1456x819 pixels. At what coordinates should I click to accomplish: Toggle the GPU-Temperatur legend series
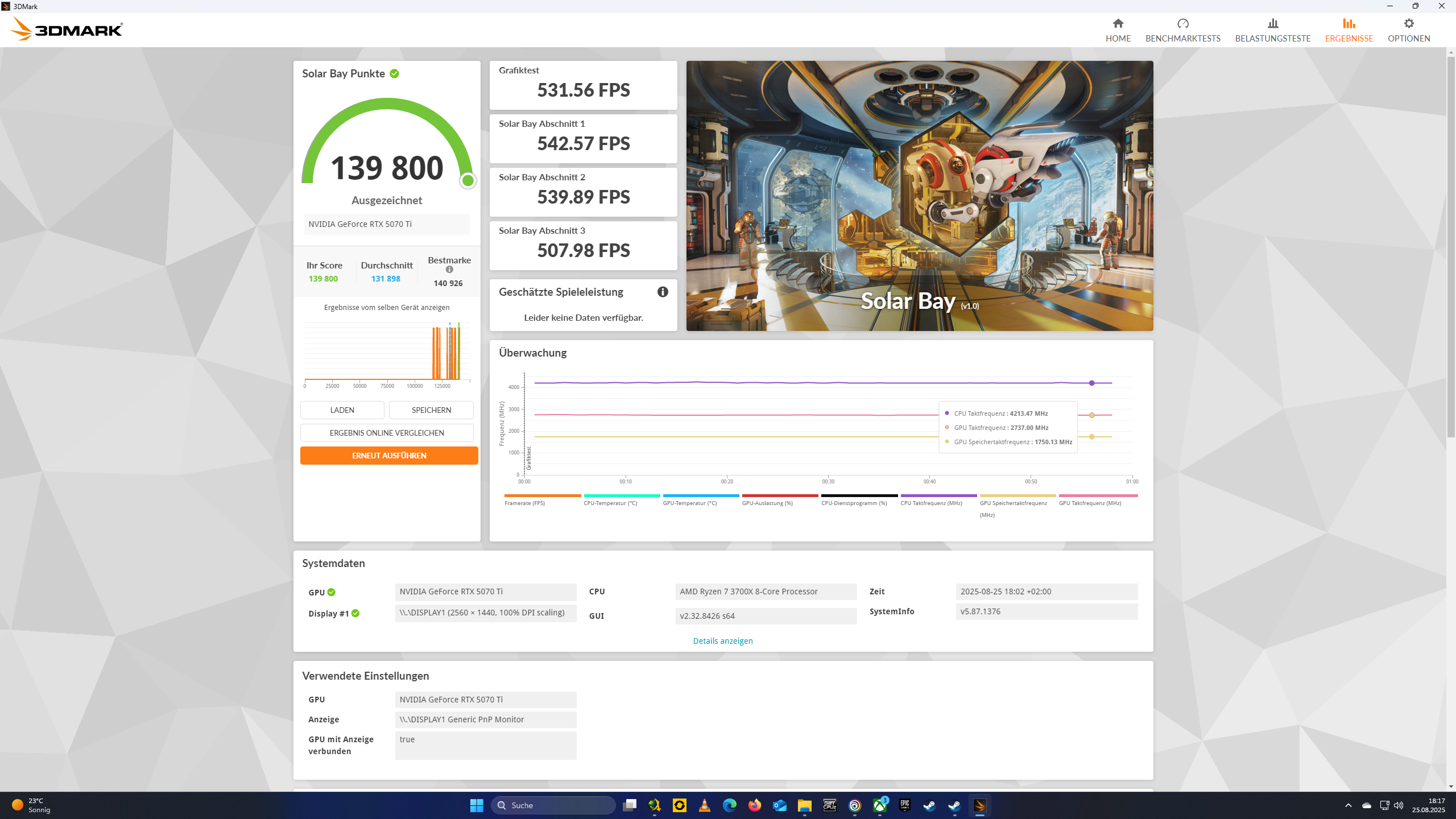point(689,503)
